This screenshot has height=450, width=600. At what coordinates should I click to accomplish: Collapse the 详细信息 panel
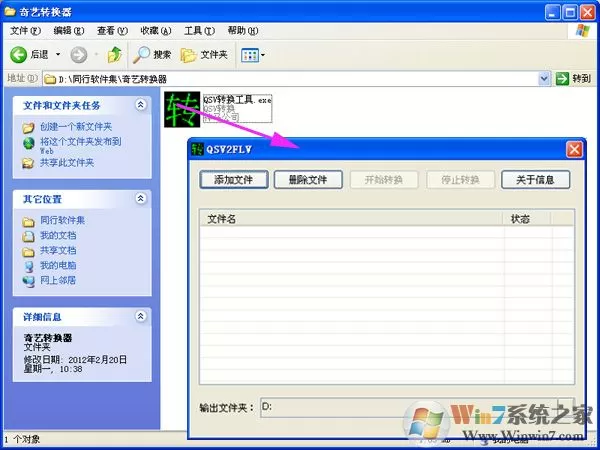[141, 316]
